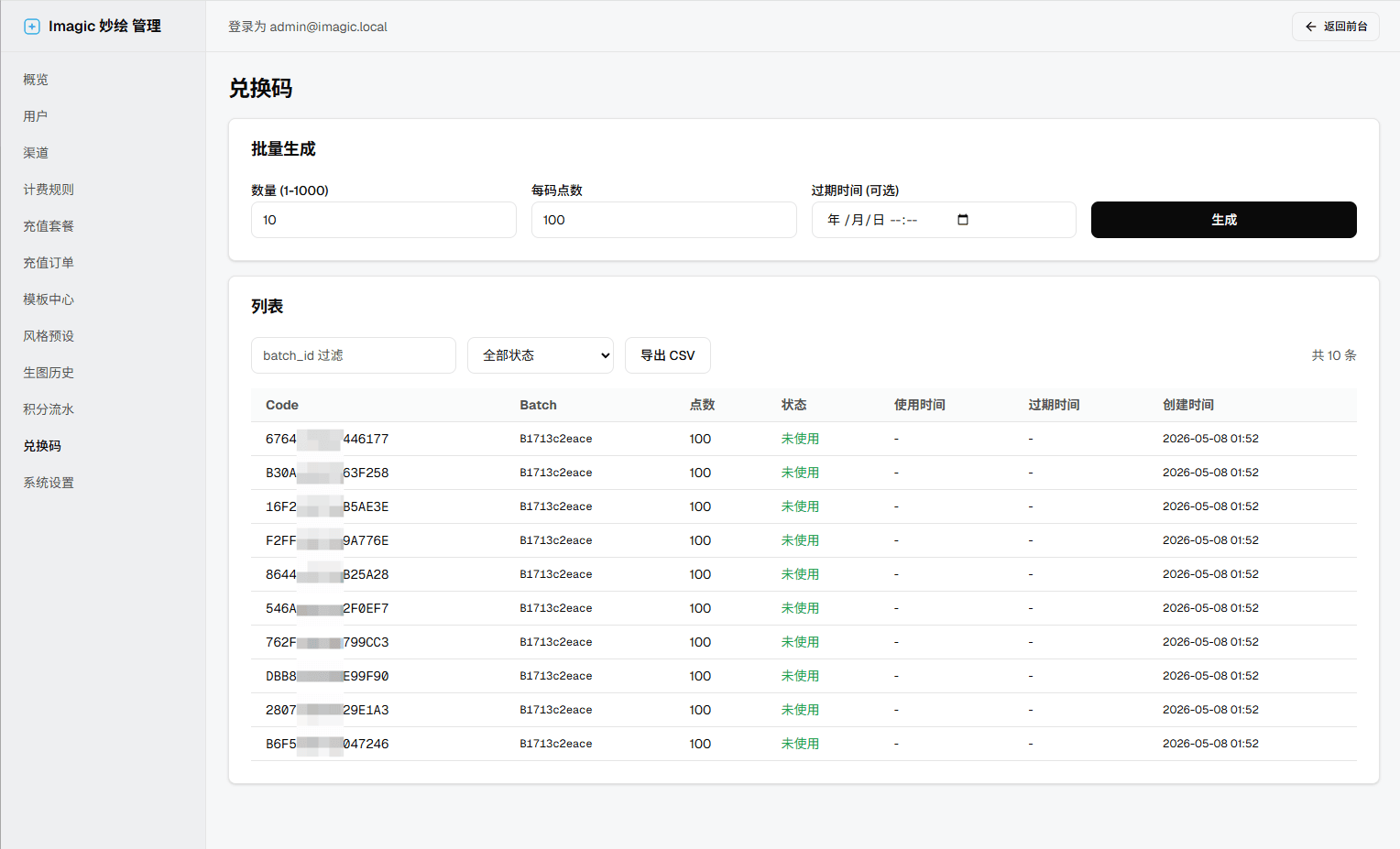Select 积分流水 in the sidebar
The height and width of the screenshot is (849, 1400).
49,409
